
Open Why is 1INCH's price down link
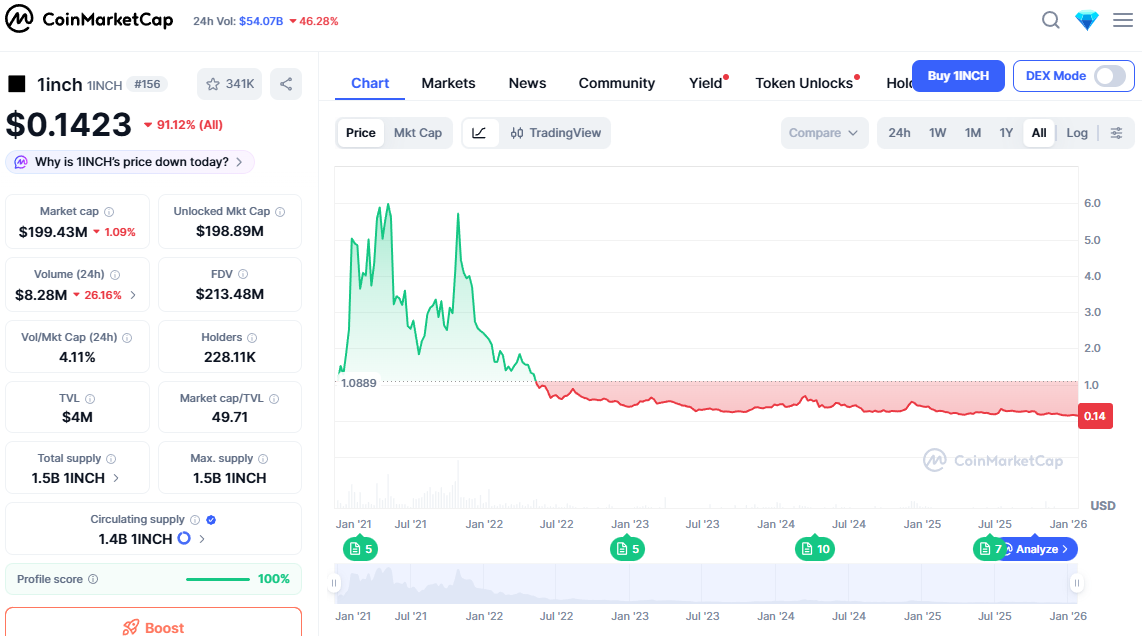tap(130, 162)
